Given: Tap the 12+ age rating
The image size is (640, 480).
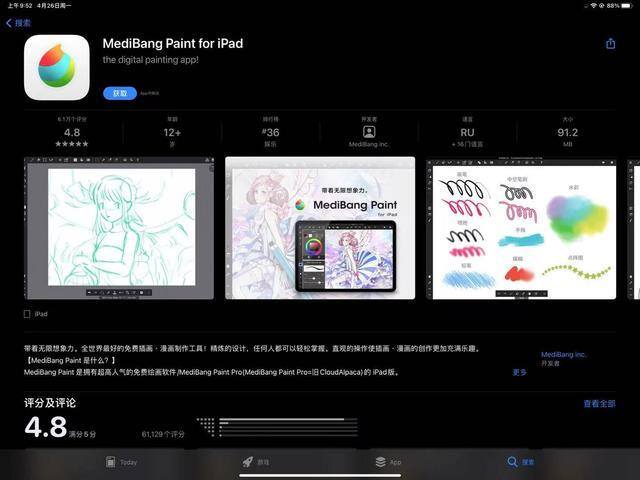Looking at the screenshot, I should pyautogui.click(x=172, y=132).
